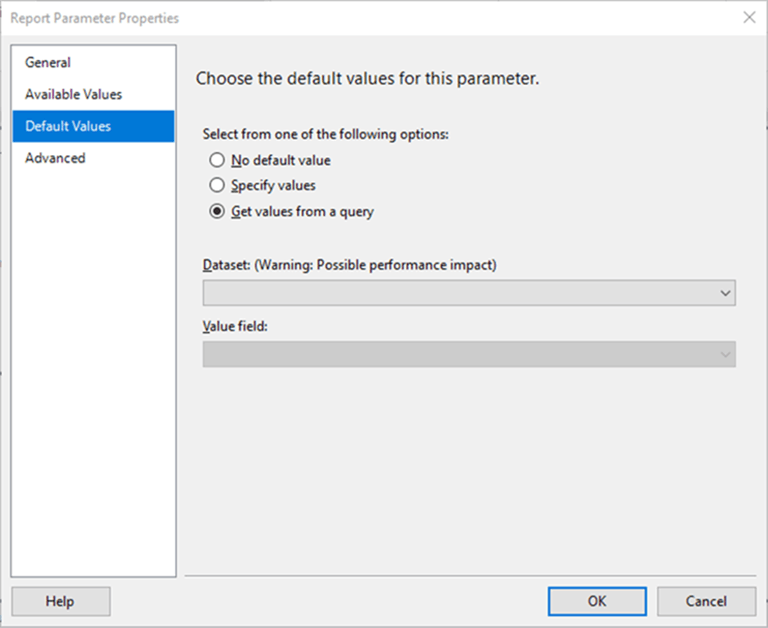Select "Get values from a query"
The width and height of the screenshot is (768, 628).
[x=217, y=211]
